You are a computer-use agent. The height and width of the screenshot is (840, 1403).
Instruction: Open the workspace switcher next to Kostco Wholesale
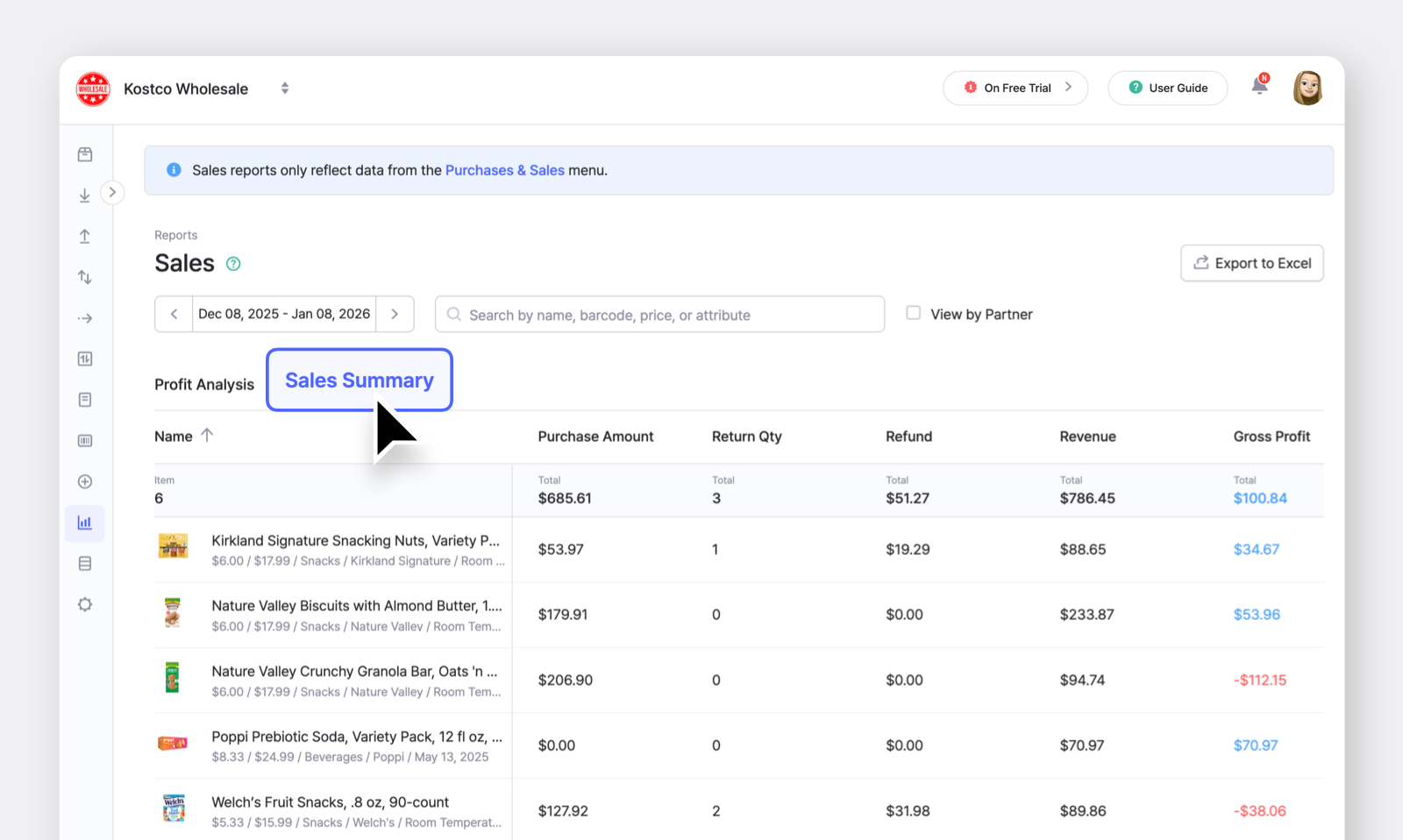point(285,88)
